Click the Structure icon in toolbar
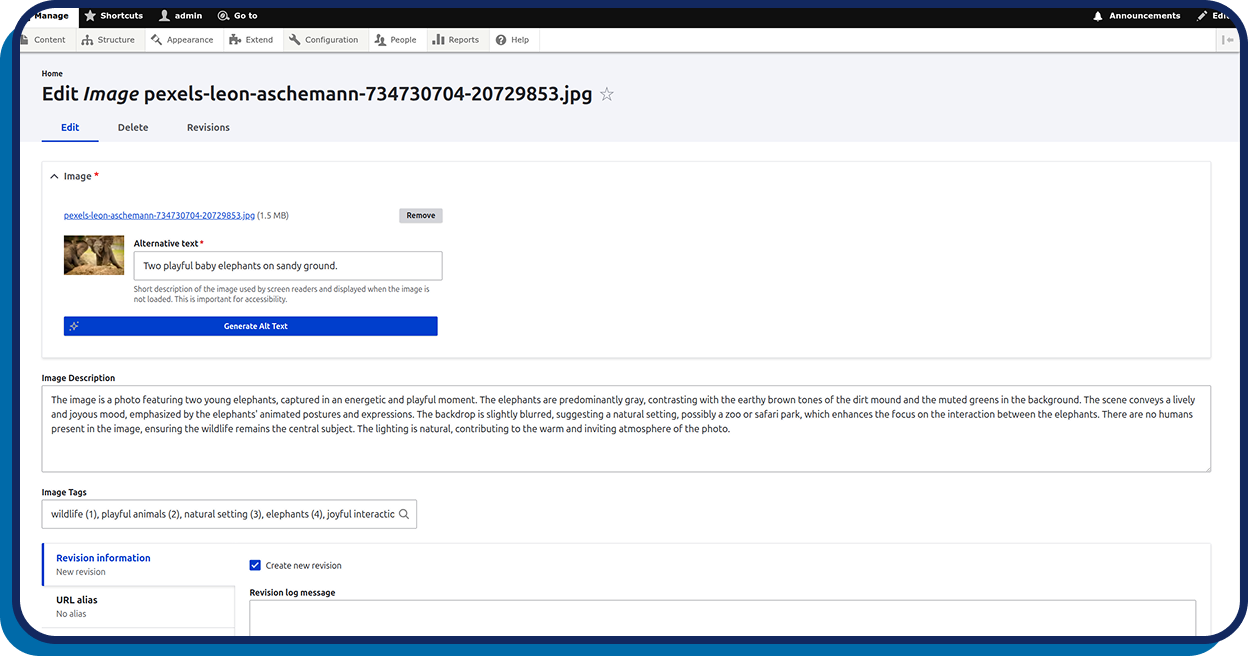The height and width of the screenshot is (656, 1248). (x=87, y=40)
